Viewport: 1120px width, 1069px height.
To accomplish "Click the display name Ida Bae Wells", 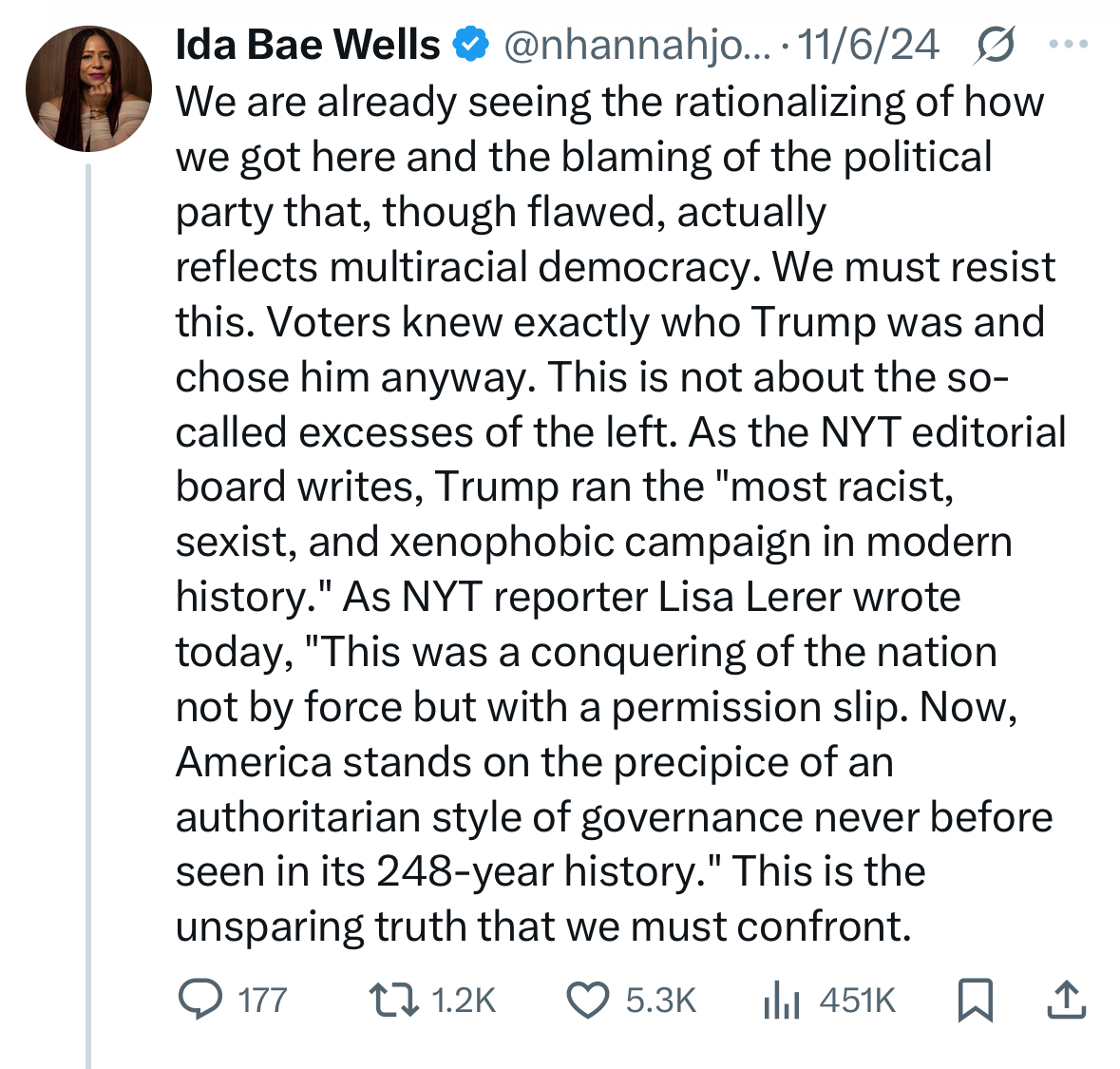I will [x=307, y=45].
